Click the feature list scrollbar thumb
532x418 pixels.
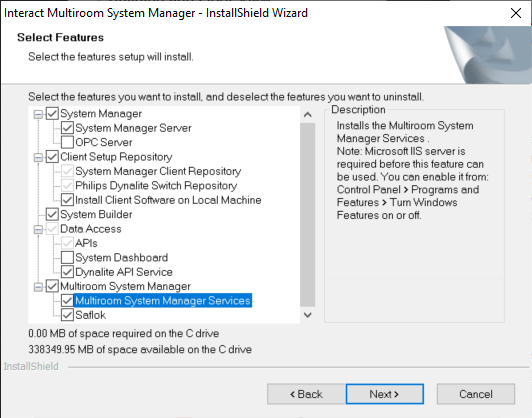tap(308, 215)
